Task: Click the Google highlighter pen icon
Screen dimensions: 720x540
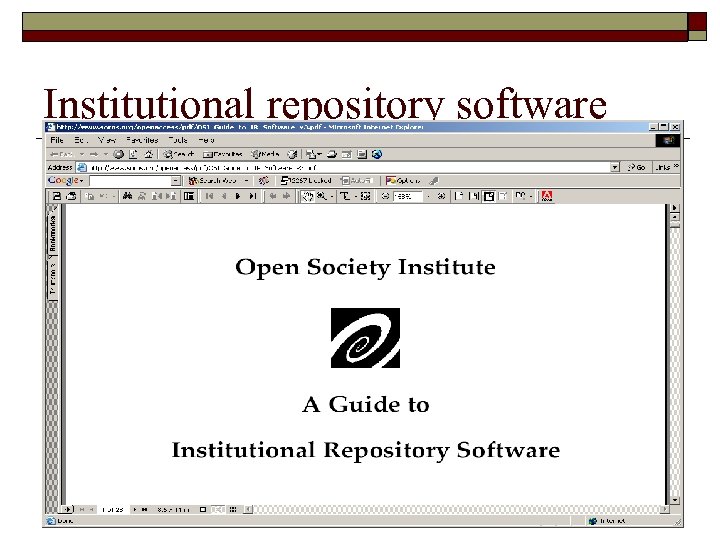Action: pos(433,181)
